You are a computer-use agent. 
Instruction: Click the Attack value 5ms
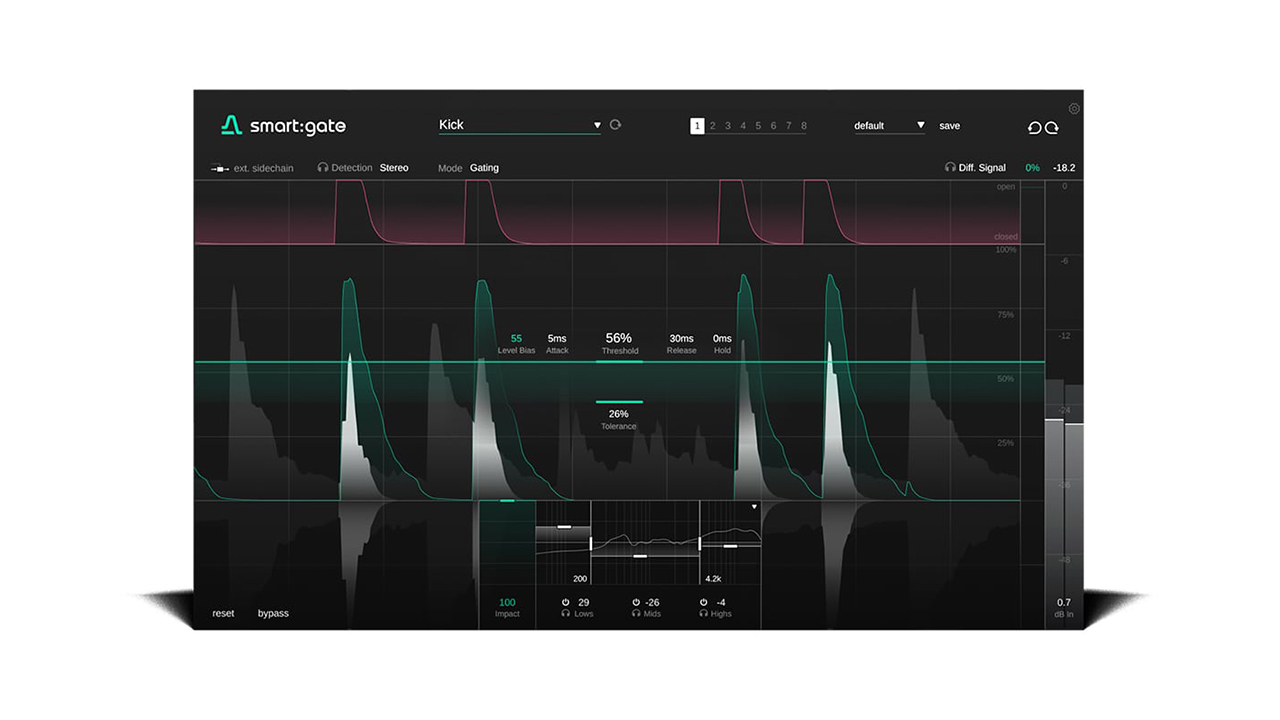pyautogui.click(x=557, y=339)
